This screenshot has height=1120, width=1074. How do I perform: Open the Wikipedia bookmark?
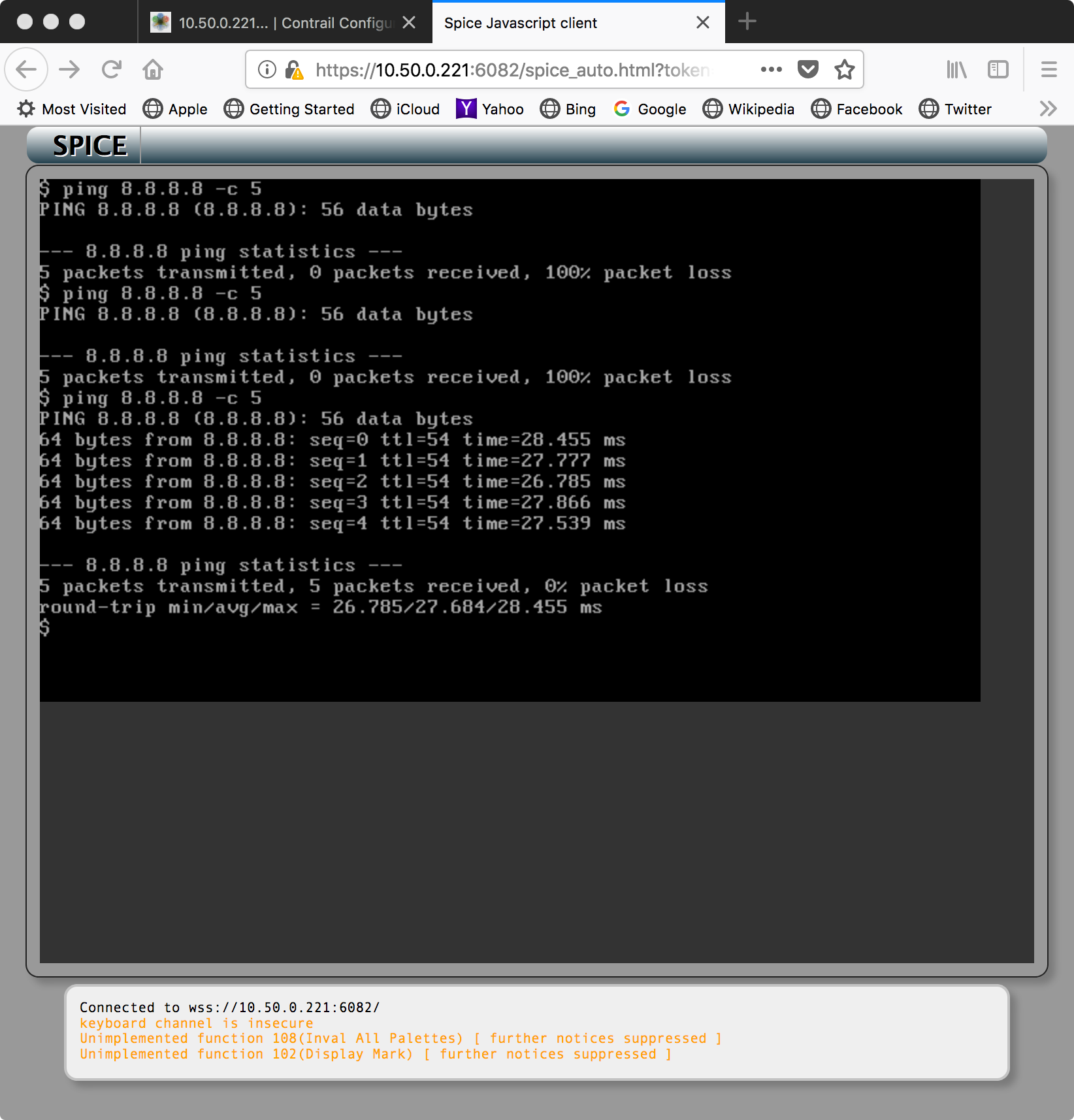tap(749, 109)
